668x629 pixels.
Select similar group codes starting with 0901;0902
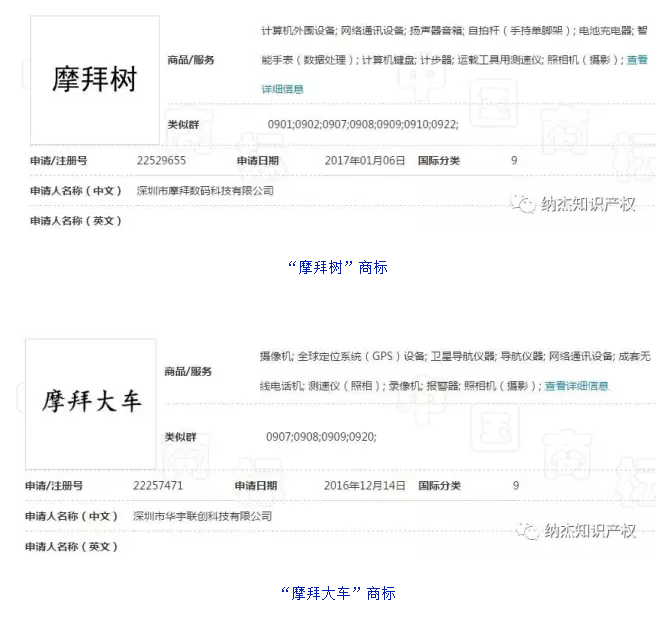click(x=363, y=124)
